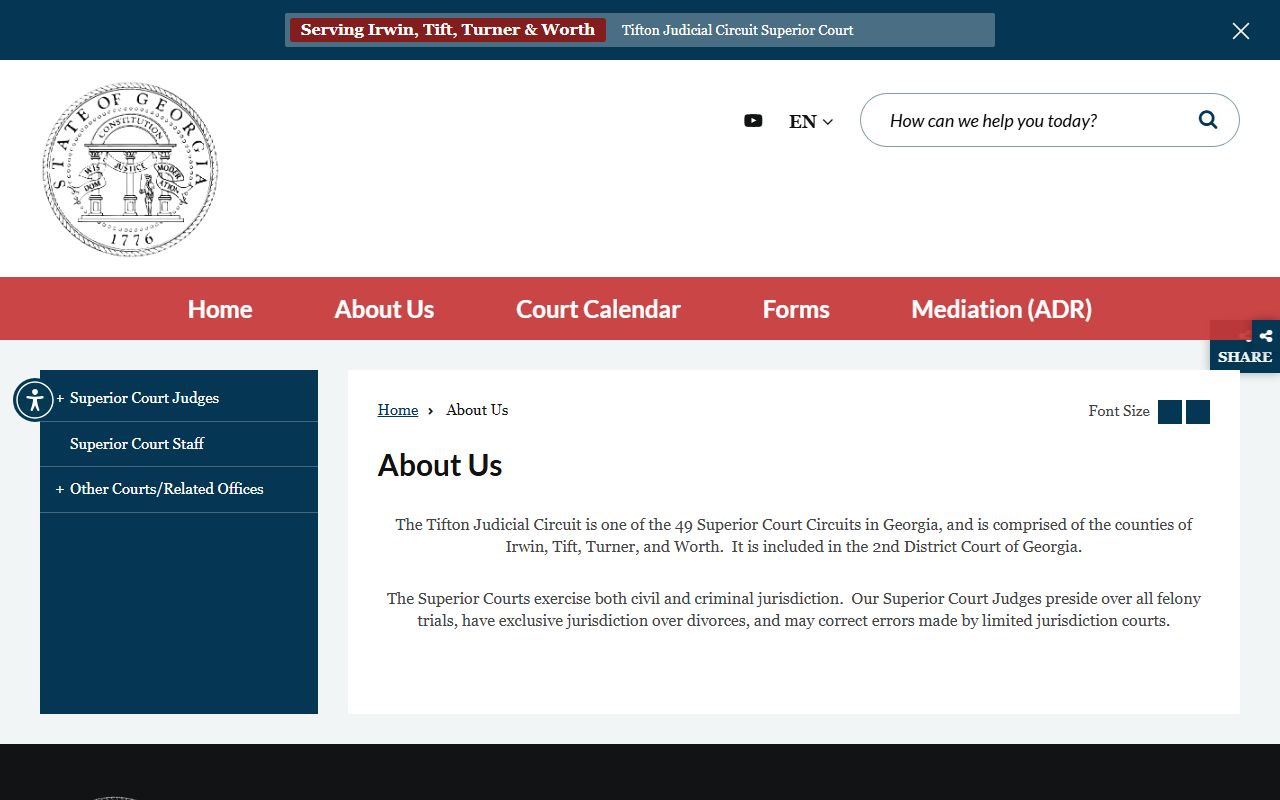This screenshot has height=800, width=1280.
Task: Open the About Us menu item
Action: [x=384, y=309]
